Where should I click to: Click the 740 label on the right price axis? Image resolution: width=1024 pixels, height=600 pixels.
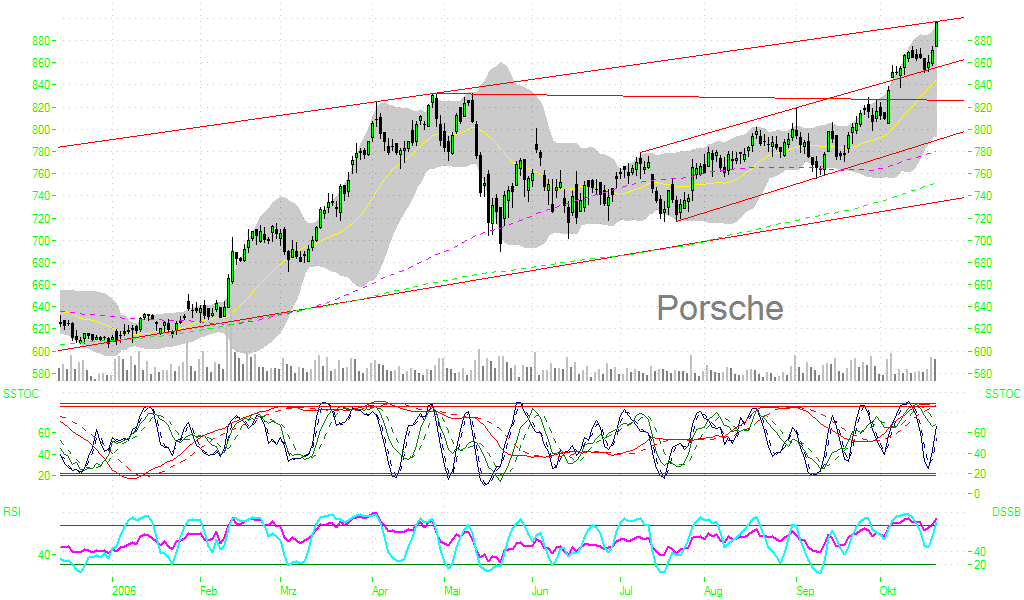[983, 196]
